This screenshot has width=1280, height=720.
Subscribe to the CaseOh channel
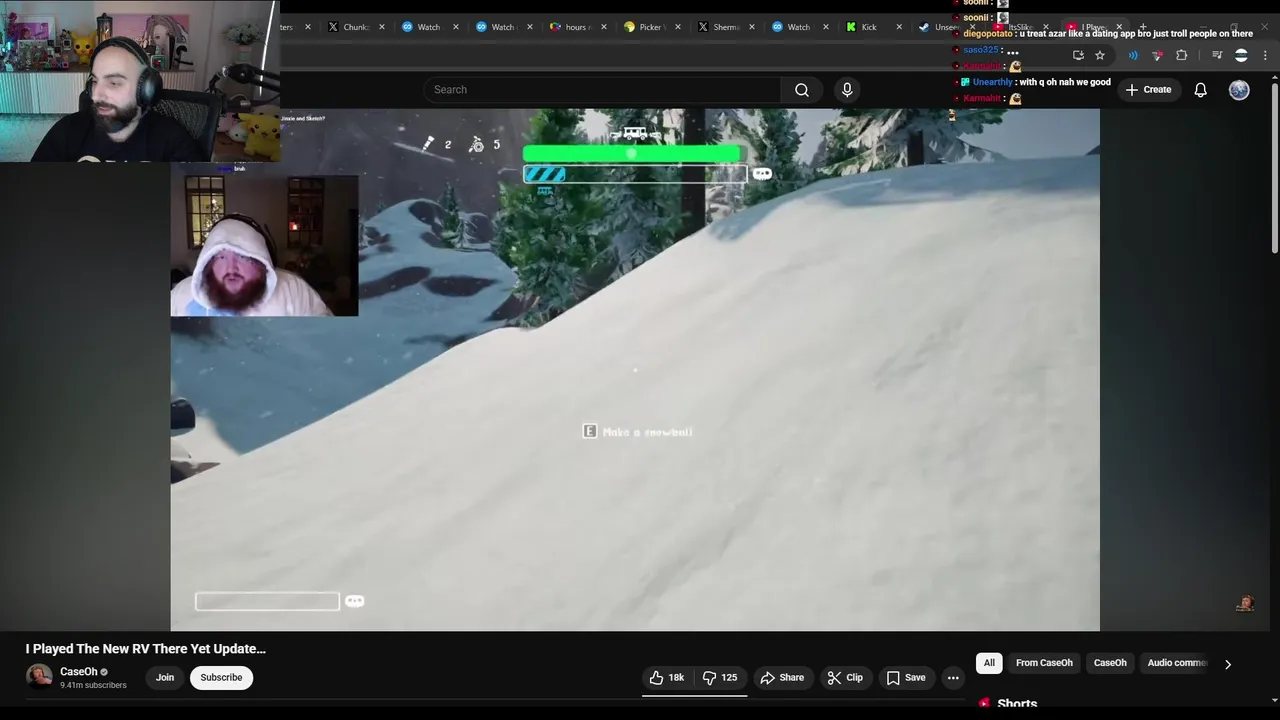(x=221, y=678)
